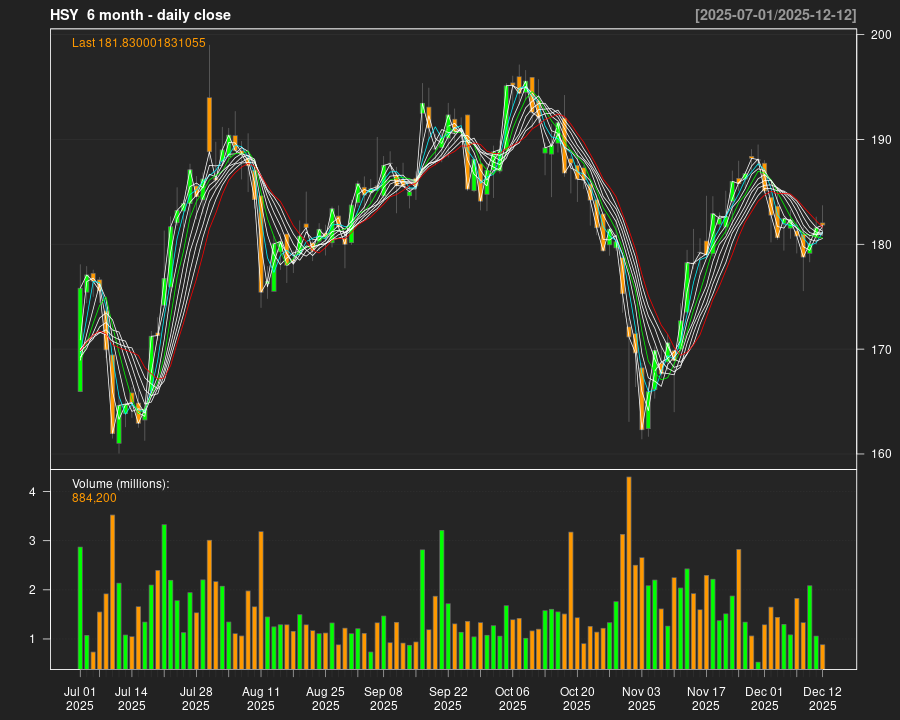Image resolution: width=900 pixels, height=720 pixels.
Task: Click the last orange volume bar
Action: click(822, 656)
